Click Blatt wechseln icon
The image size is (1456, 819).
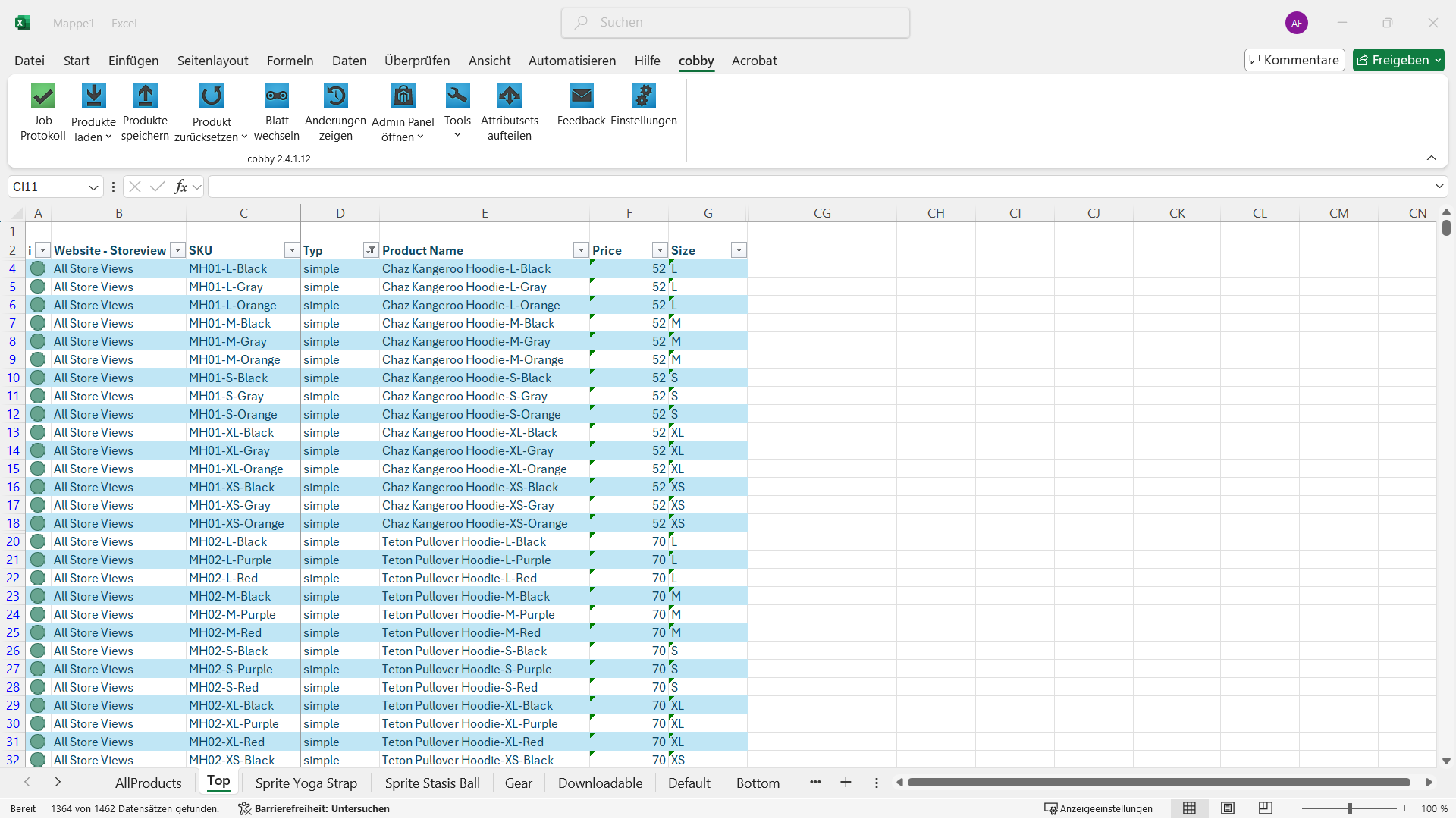277,96
